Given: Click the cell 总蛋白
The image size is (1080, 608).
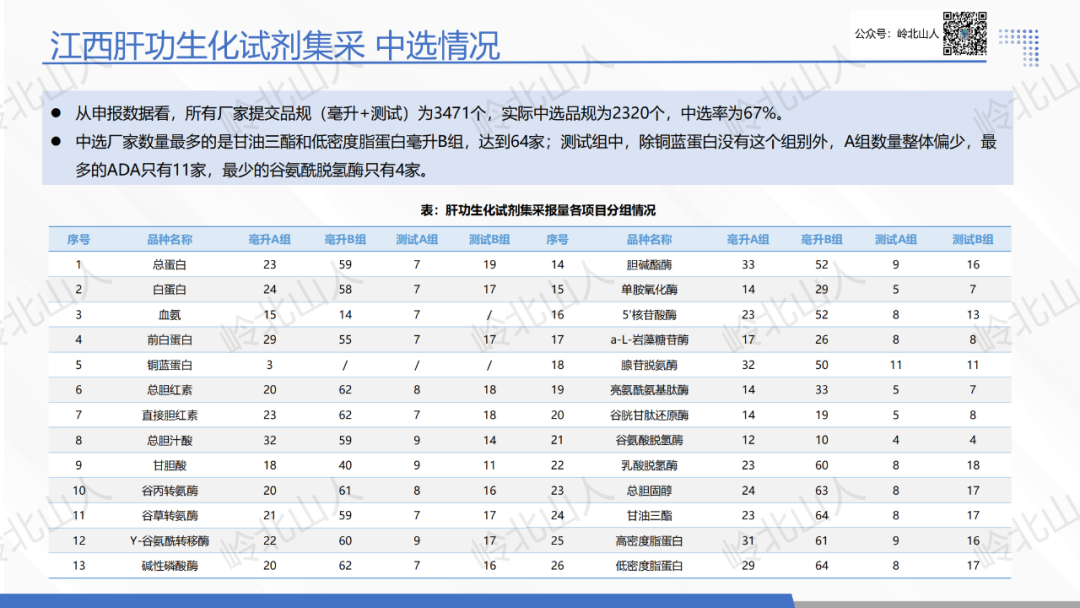Looking at the screenshot, I should pyautogui.click(x=169, y=264).
